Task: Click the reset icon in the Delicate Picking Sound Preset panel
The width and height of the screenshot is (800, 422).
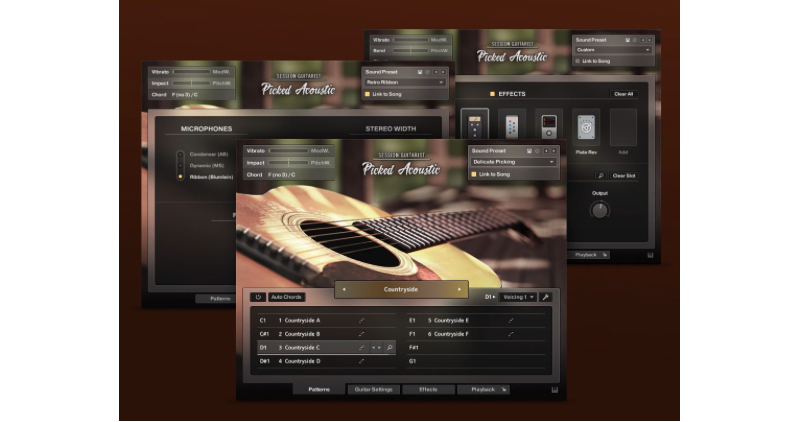Action: coord(537,151)
